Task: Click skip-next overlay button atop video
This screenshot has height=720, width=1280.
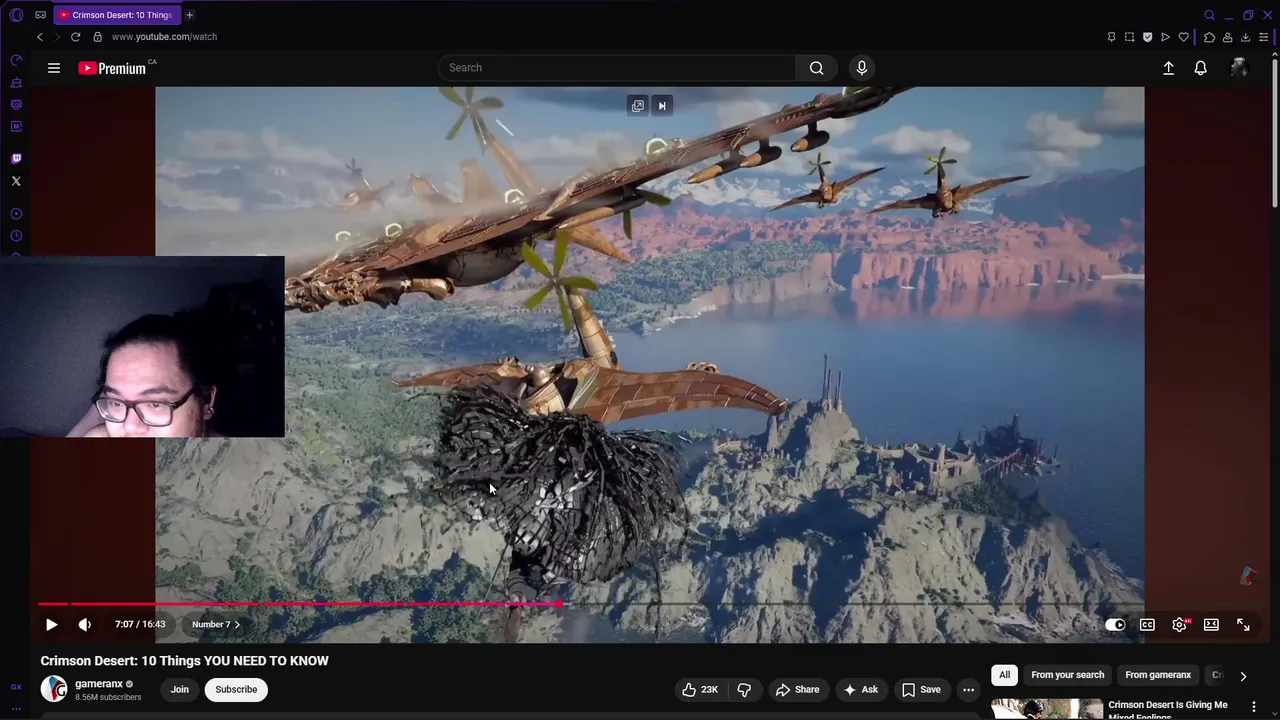Action: tap(661, 106)
